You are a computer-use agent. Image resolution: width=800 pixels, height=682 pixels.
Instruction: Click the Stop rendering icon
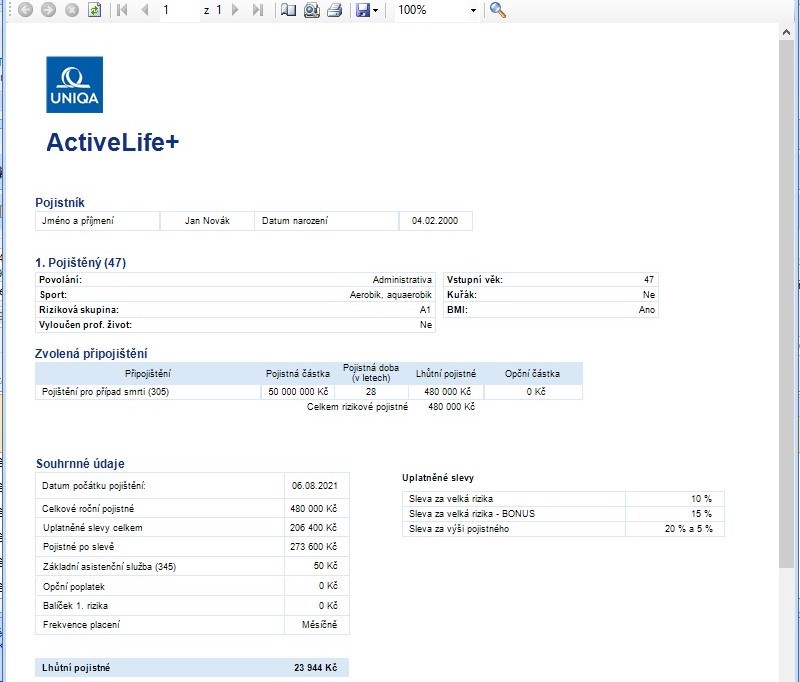pyautogui.click(x=72, y=10)
